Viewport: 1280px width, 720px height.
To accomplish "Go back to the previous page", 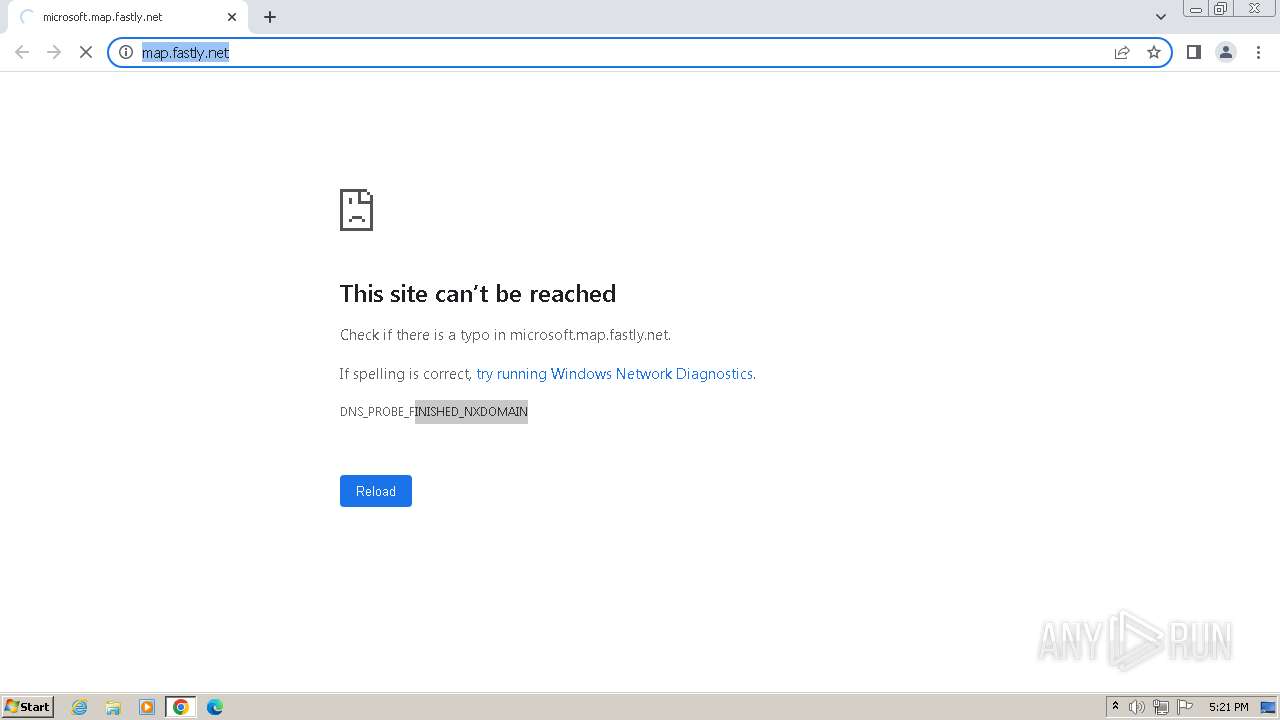I will [x=22, y=52].
